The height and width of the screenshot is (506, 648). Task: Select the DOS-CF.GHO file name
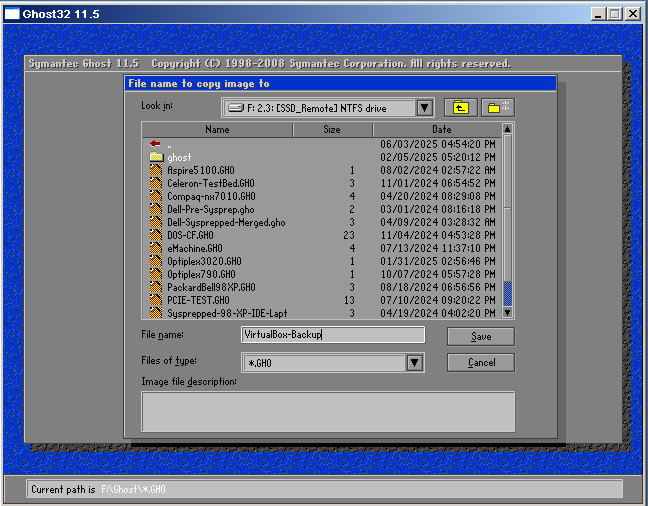click(190, 235)
